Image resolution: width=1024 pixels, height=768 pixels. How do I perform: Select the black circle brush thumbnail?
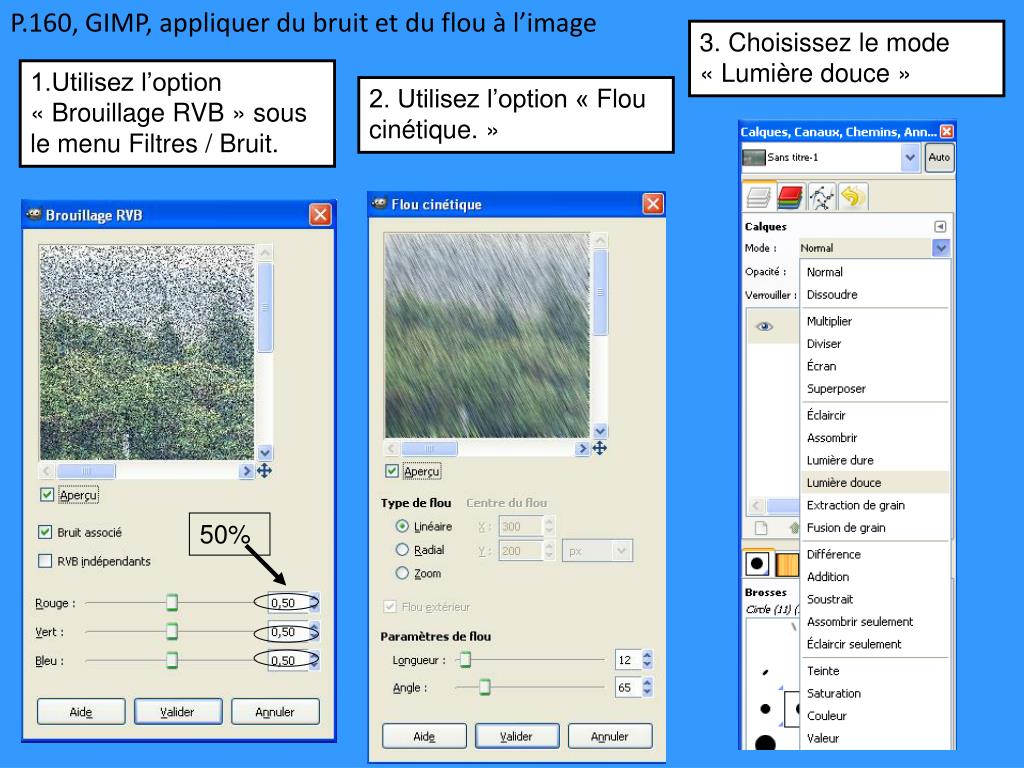[x=757, y=564]
